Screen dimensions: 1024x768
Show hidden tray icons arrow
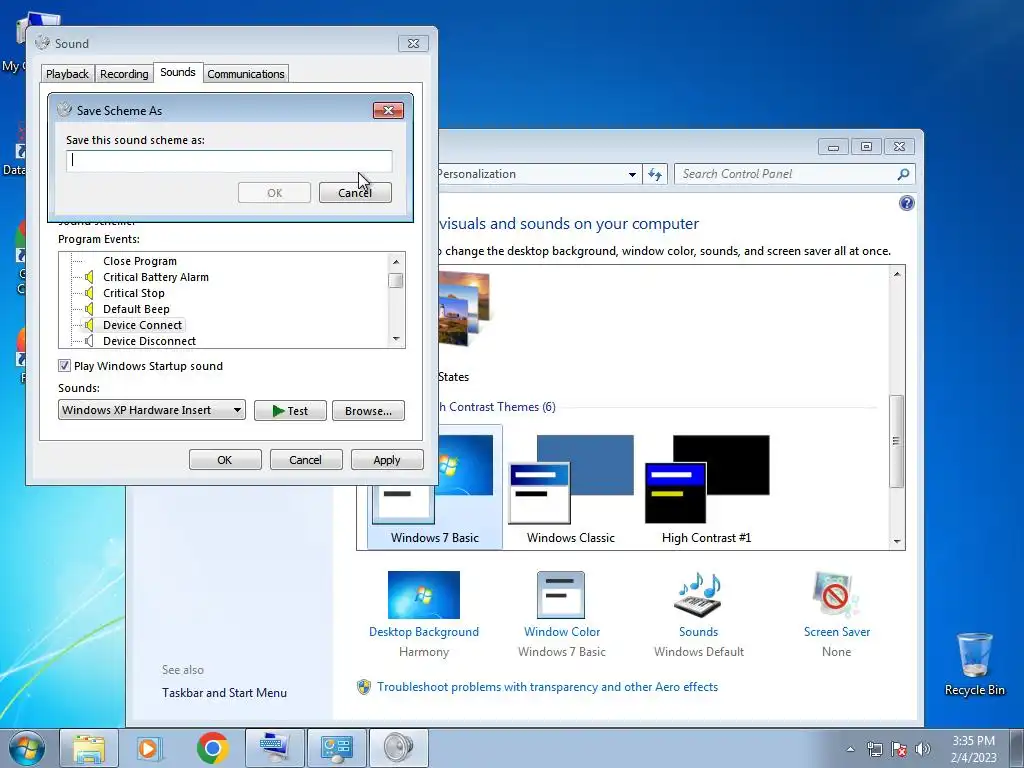(x=850, y=749)
